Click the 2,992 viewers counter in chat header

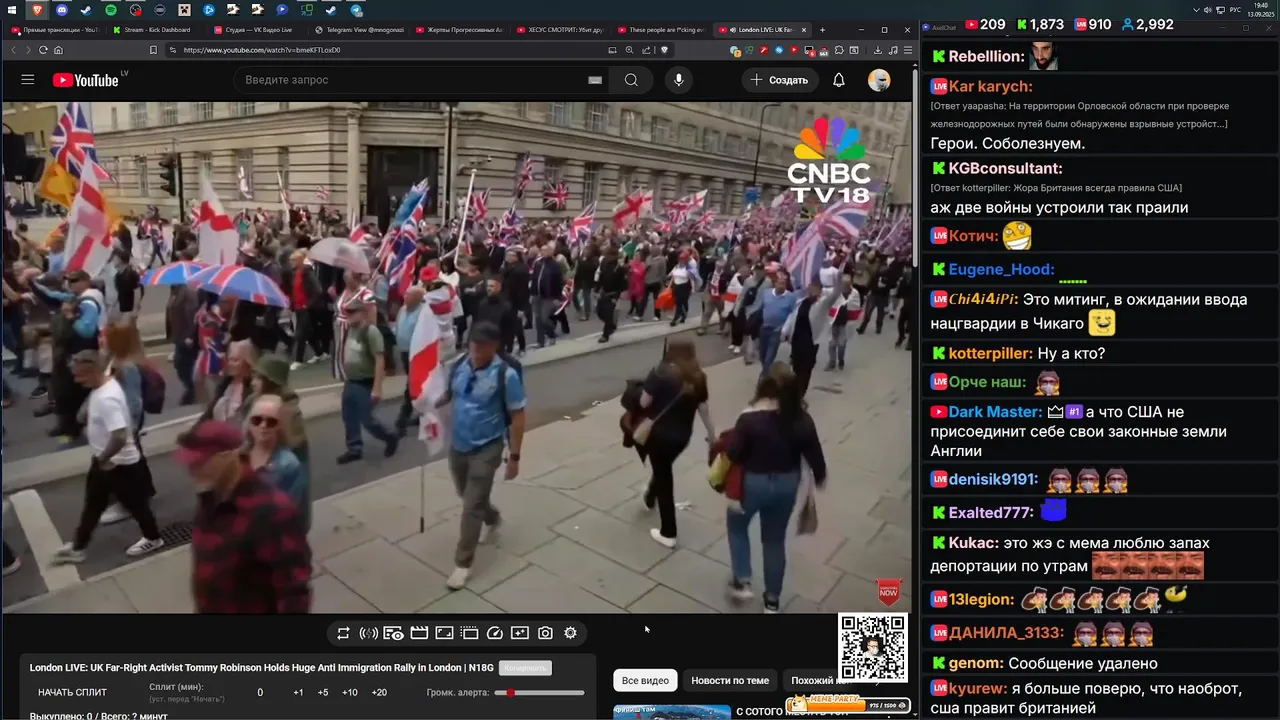point(1147,24)
